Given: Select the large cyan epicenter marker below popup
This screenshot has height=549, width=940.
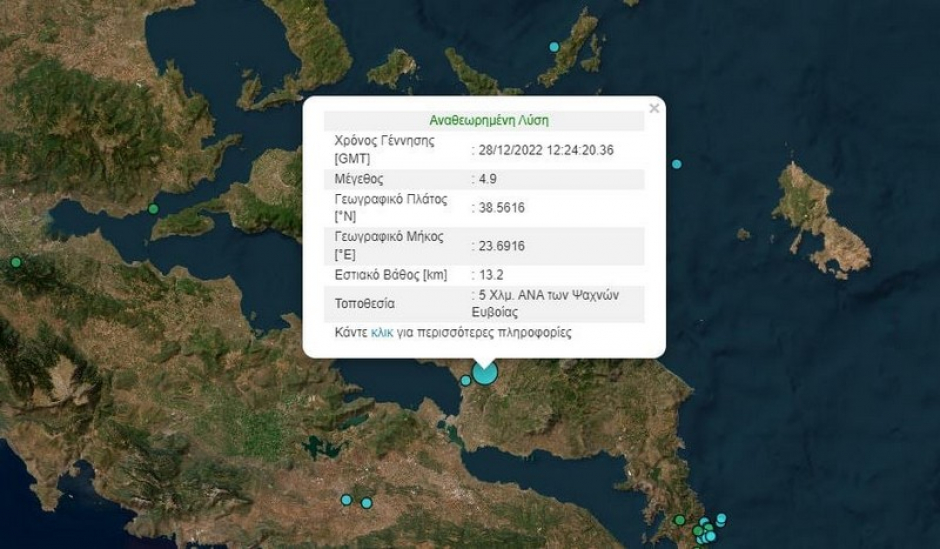Looking at the screenshot, I should pos(485,372).
